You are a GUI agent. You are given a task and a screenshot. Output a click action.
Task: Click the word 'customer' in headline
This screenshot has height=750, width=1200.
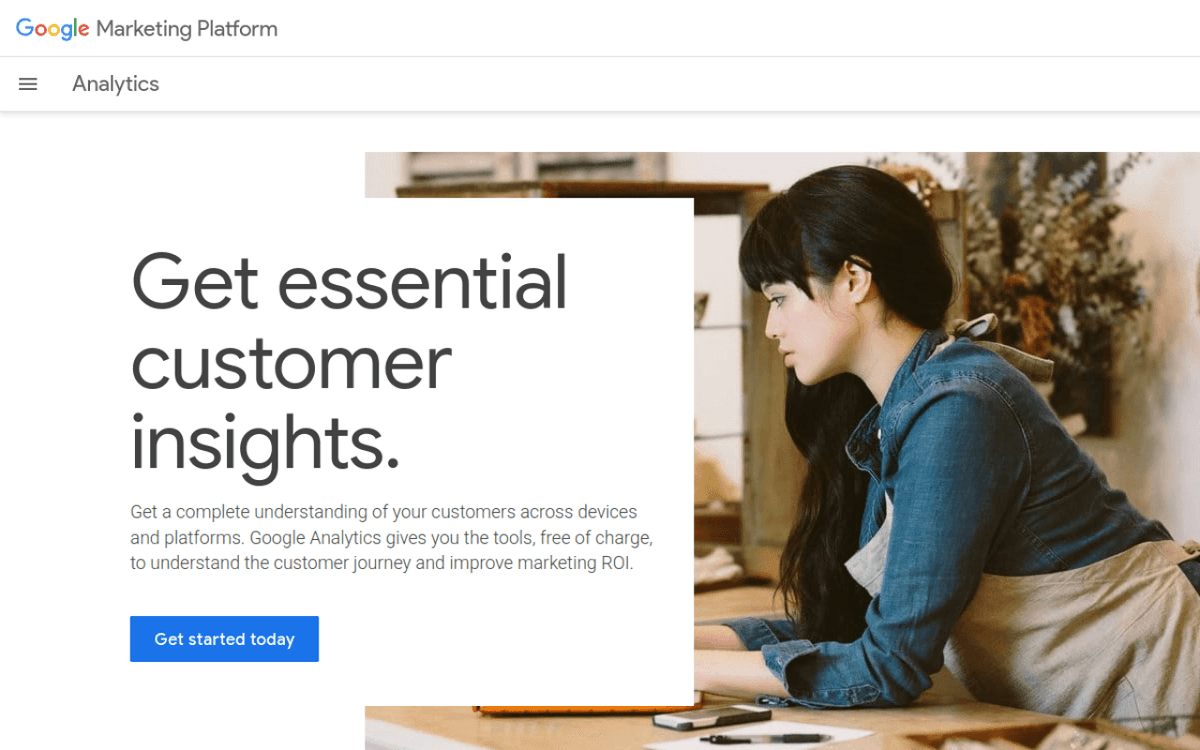pos(291,364)
